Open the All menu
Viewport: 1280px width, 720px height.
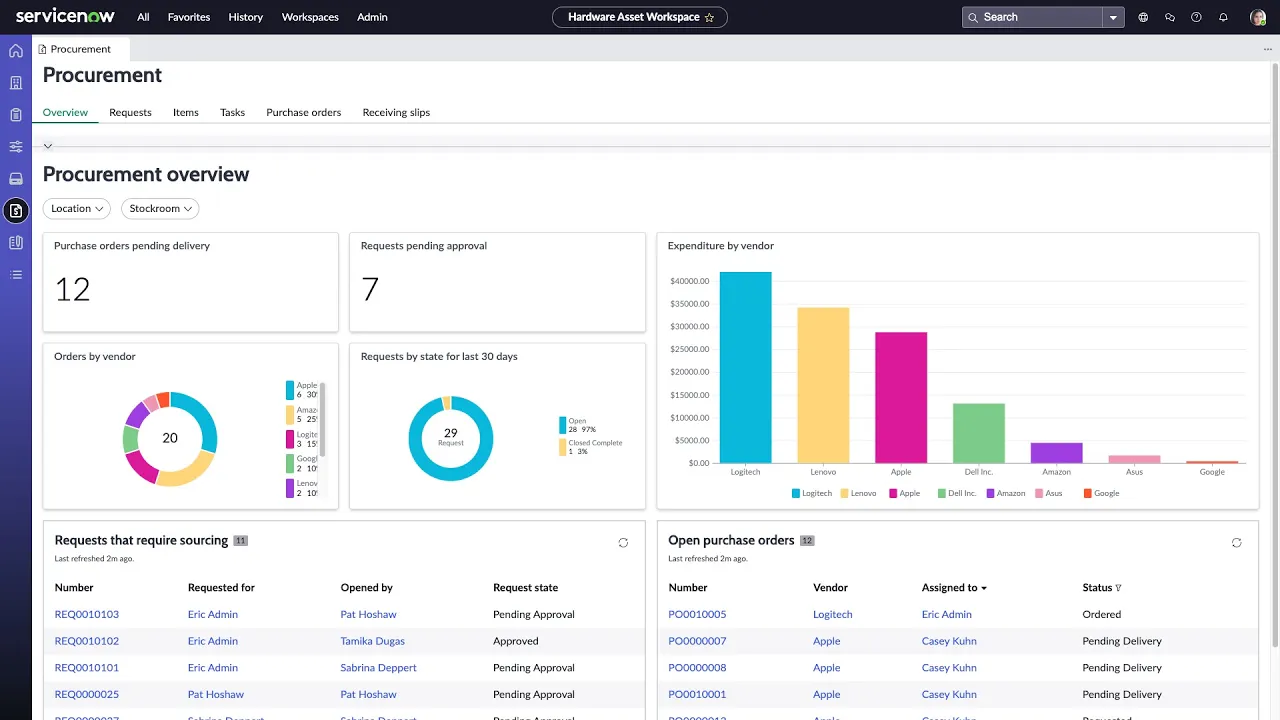point(143,17)
